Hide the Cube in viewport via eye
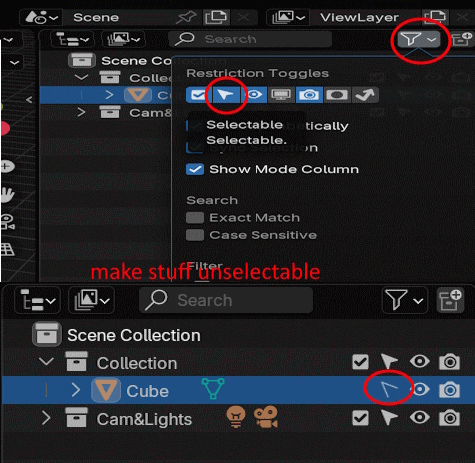The height and width of the screenshot is (463, 475). (420, 389)
